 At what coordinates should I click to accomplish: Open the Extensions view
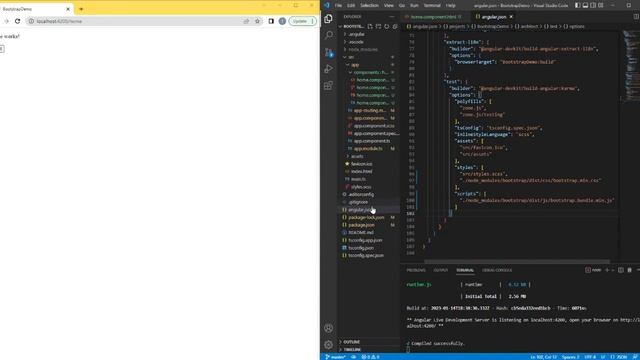pos(328,85)
